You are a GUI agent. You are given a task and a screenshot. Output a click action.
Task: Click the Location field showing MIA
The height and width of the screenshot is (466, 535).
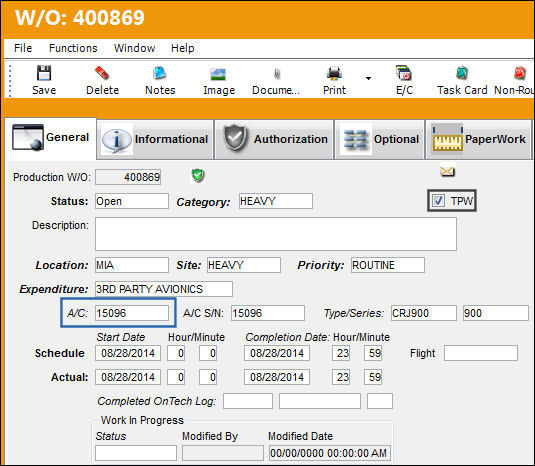click(132, 265)
